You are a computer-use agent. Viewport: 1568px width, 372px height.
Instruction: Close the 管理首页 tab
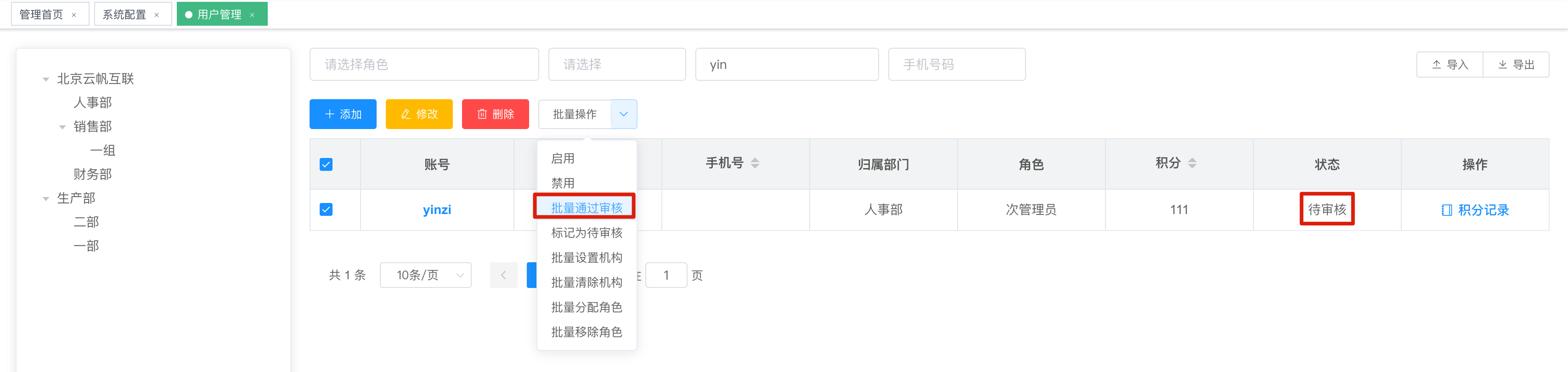74,15
